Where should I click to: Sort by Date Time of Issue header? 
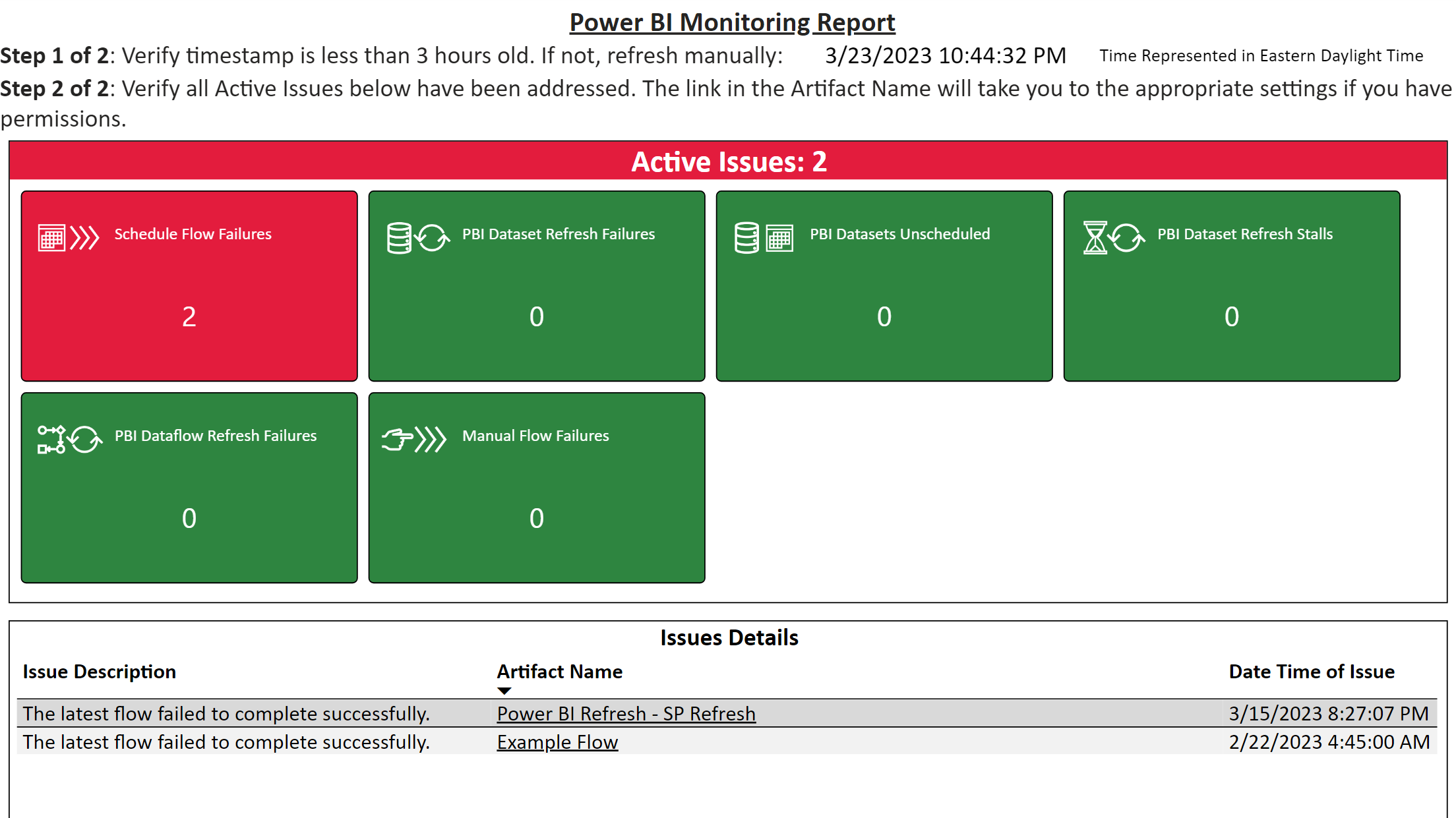point(1311,672)
